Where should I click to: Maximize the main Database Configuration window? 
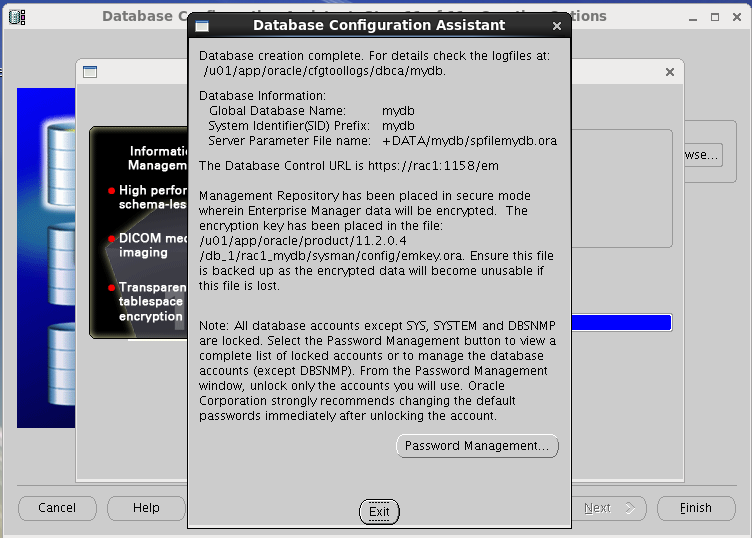tap(715, 17)
